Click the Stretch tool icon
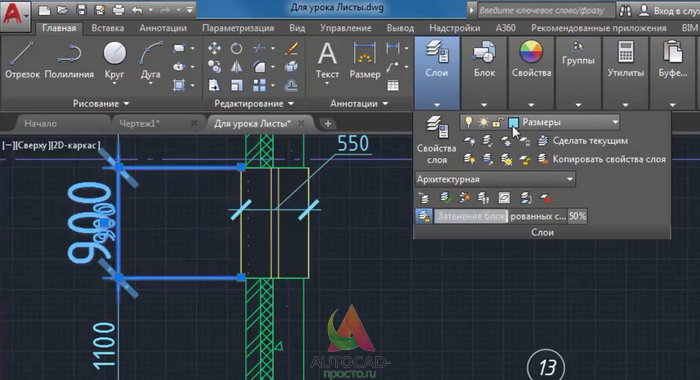This screenshot has height=380, width=700. pyautogui.click(x=214, y=85)
